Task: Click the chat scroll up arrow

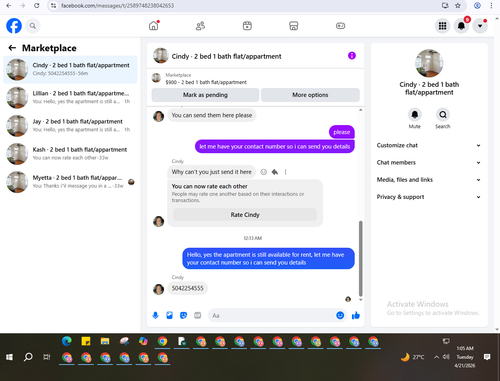Action: [360, 110]
